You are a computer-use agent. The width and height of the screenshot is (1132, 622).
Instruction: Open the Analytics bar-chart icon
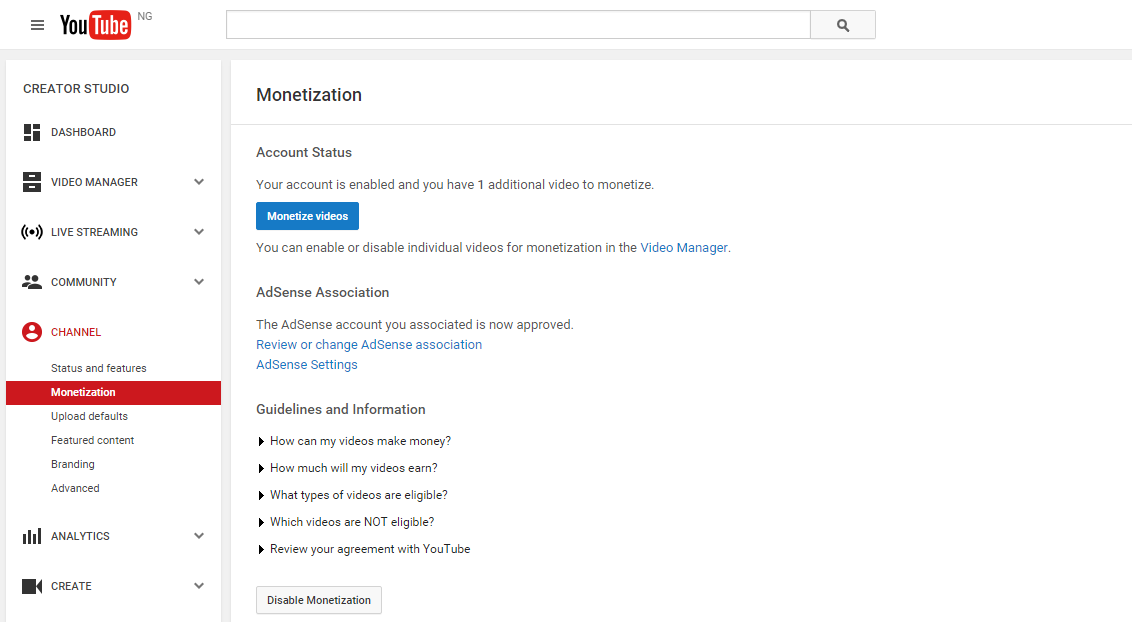pyautogui.click(x=31, y=536)
